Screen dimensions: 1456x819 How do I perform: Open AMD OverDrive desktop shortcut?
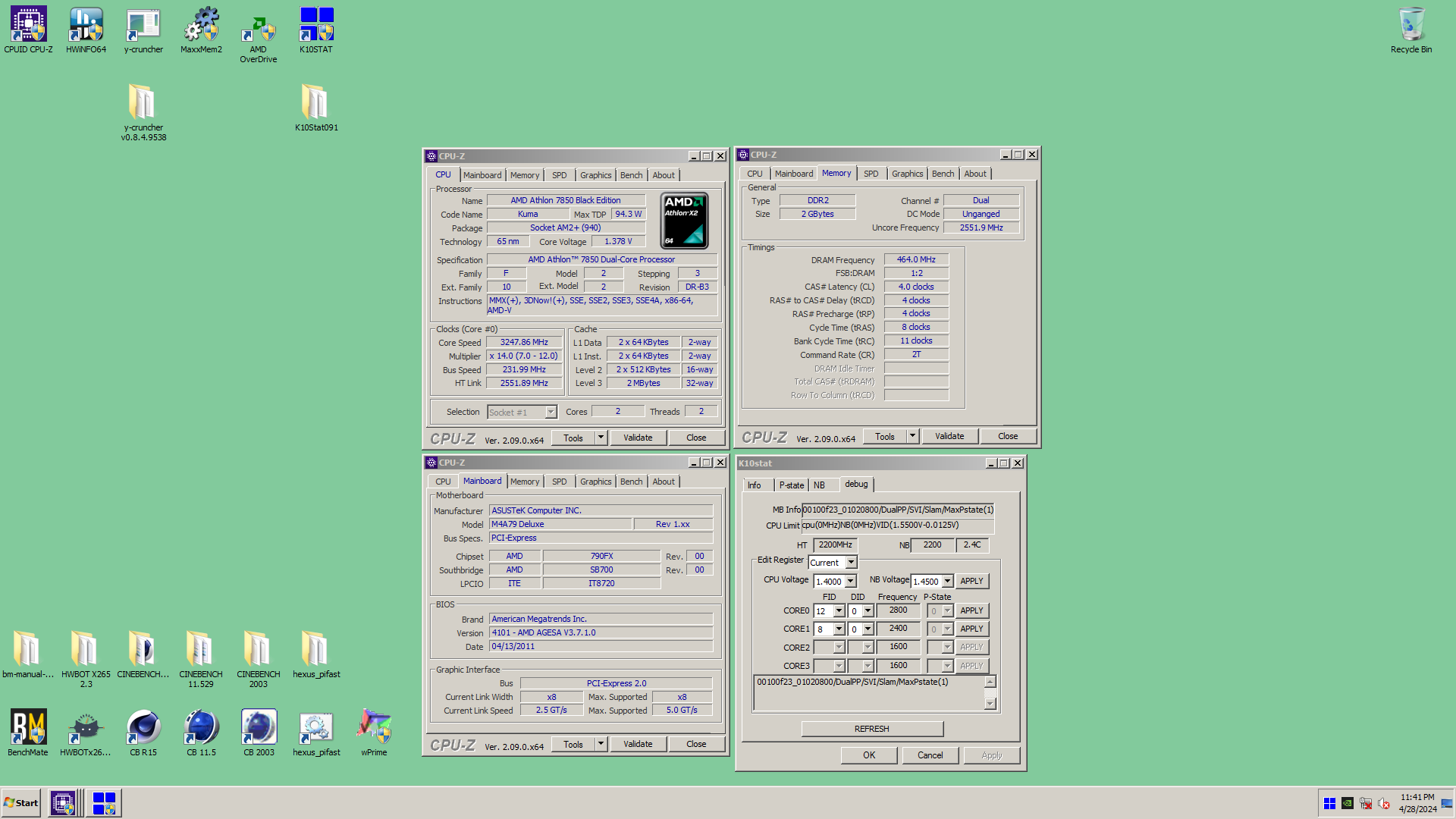(x=259, y=35)
